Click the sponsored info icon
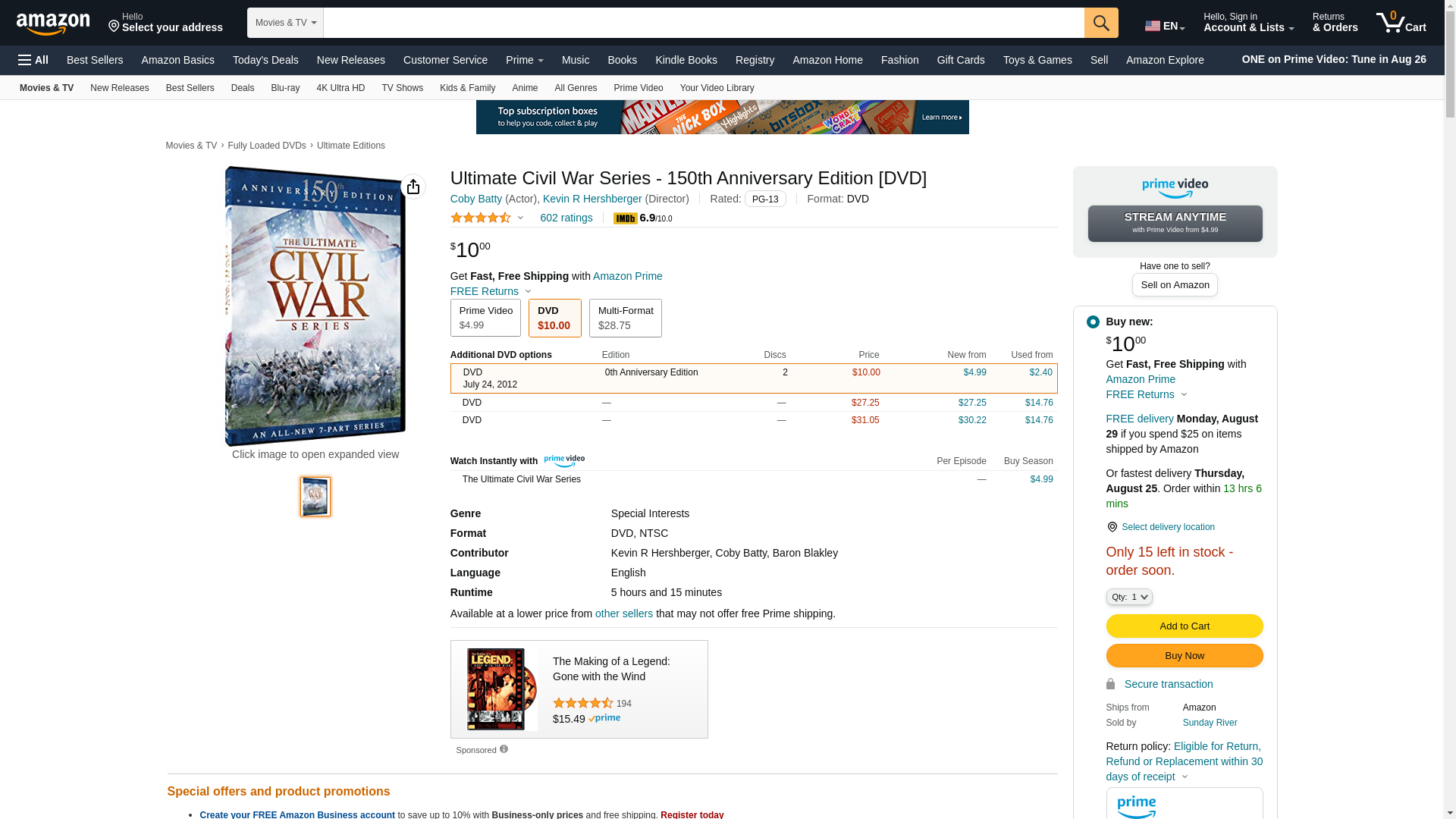The height and width of the screenshot is (819, 1456). tap(504, 749)
